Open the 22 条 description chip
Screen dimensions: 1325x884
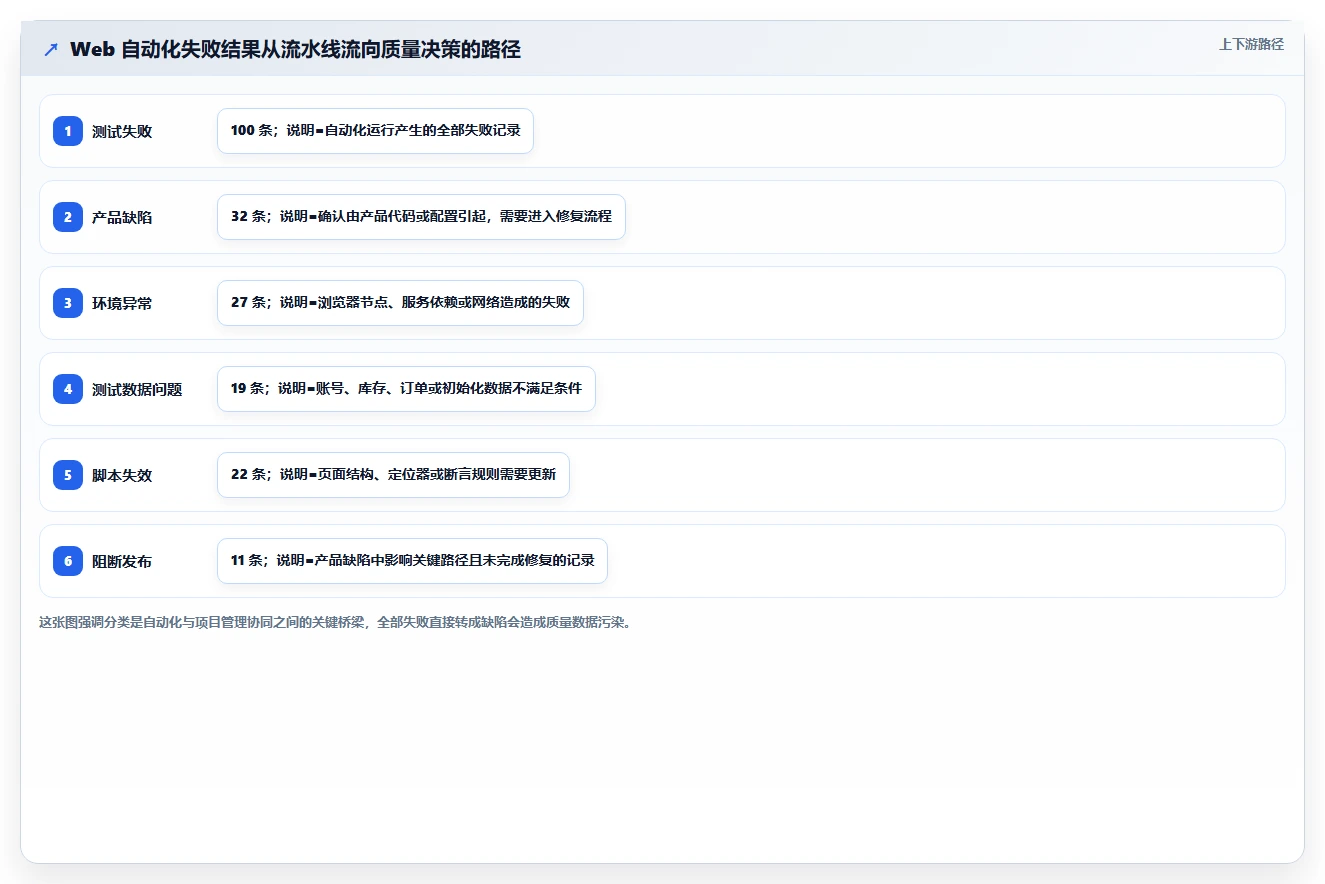[393, 475]
